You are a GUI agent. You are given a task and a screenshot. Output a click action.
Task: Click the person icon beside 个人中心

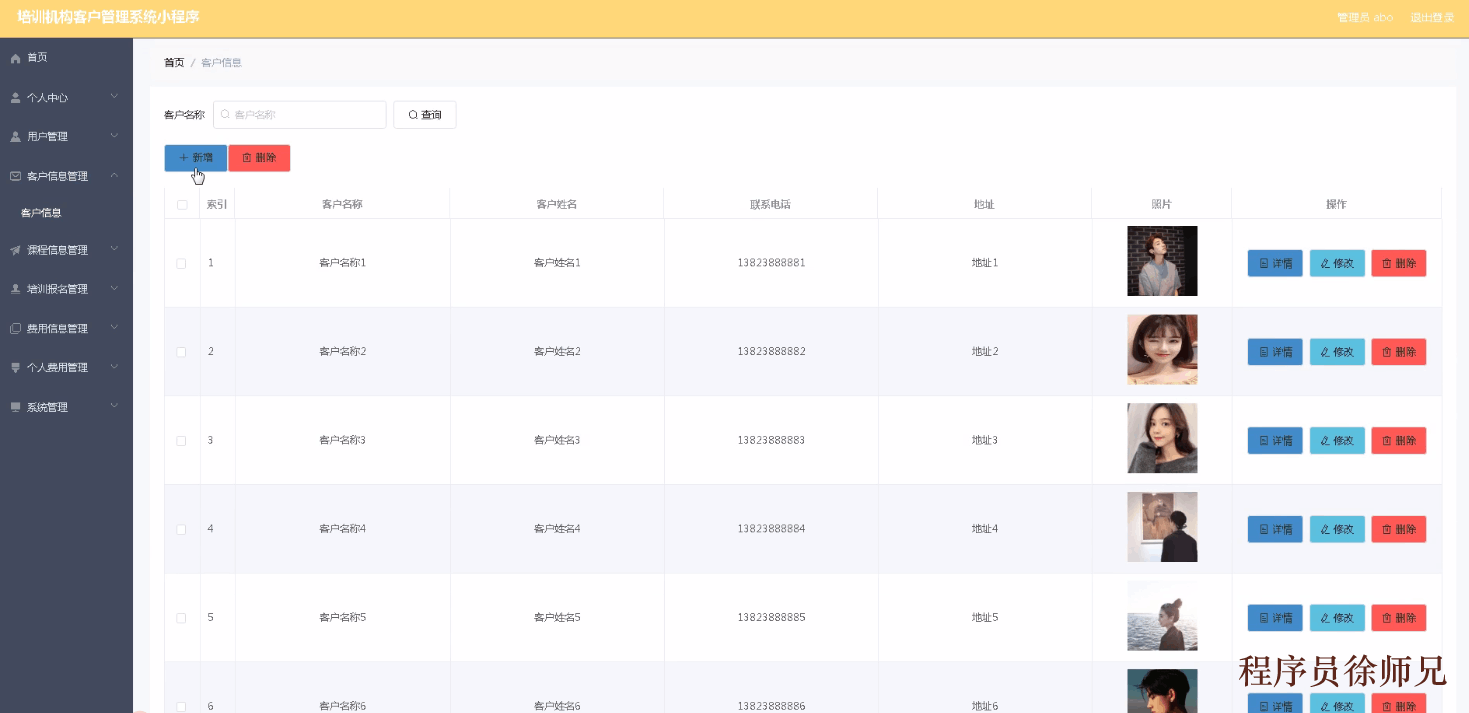15,98
